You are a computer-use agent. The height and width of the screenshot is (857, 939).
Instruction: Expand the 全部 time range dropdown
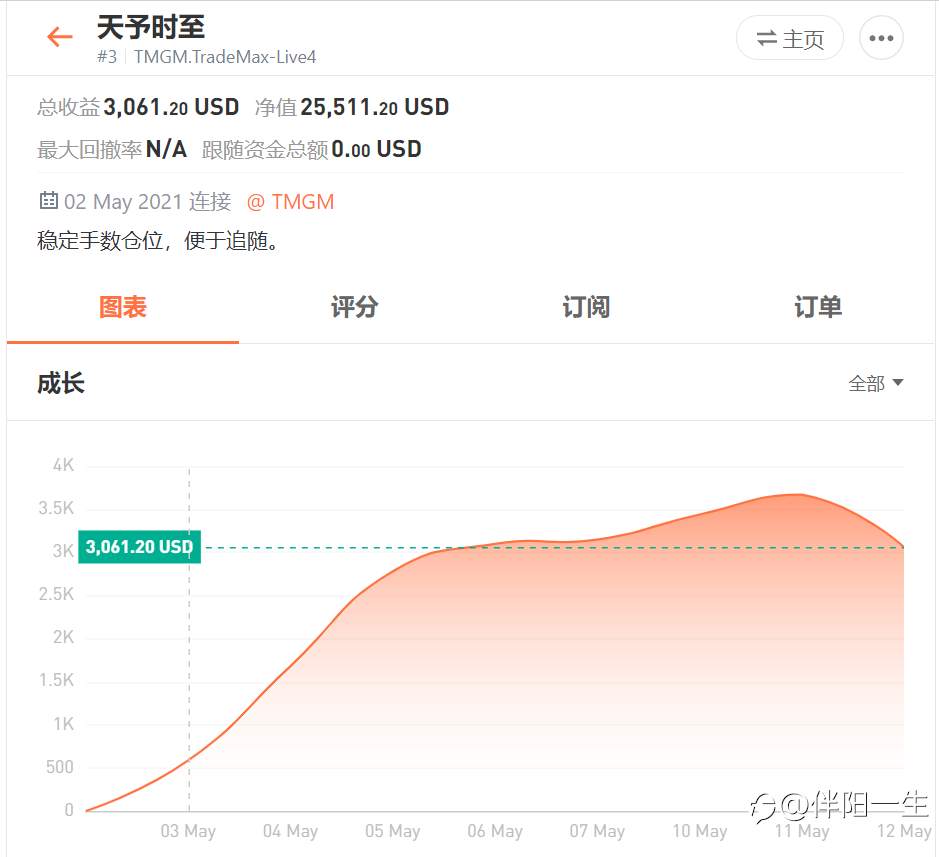pyautogui.click(x=876, y=383)
